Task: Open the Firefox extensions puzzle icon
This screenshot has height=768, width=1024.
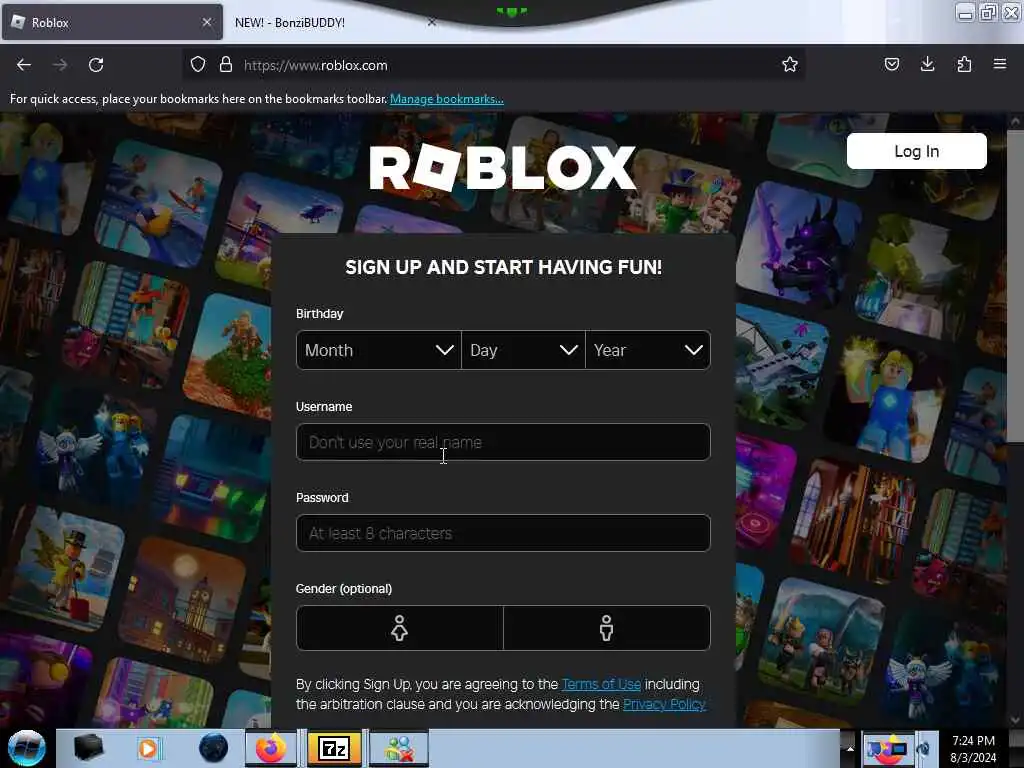Action: click(964, 65)
